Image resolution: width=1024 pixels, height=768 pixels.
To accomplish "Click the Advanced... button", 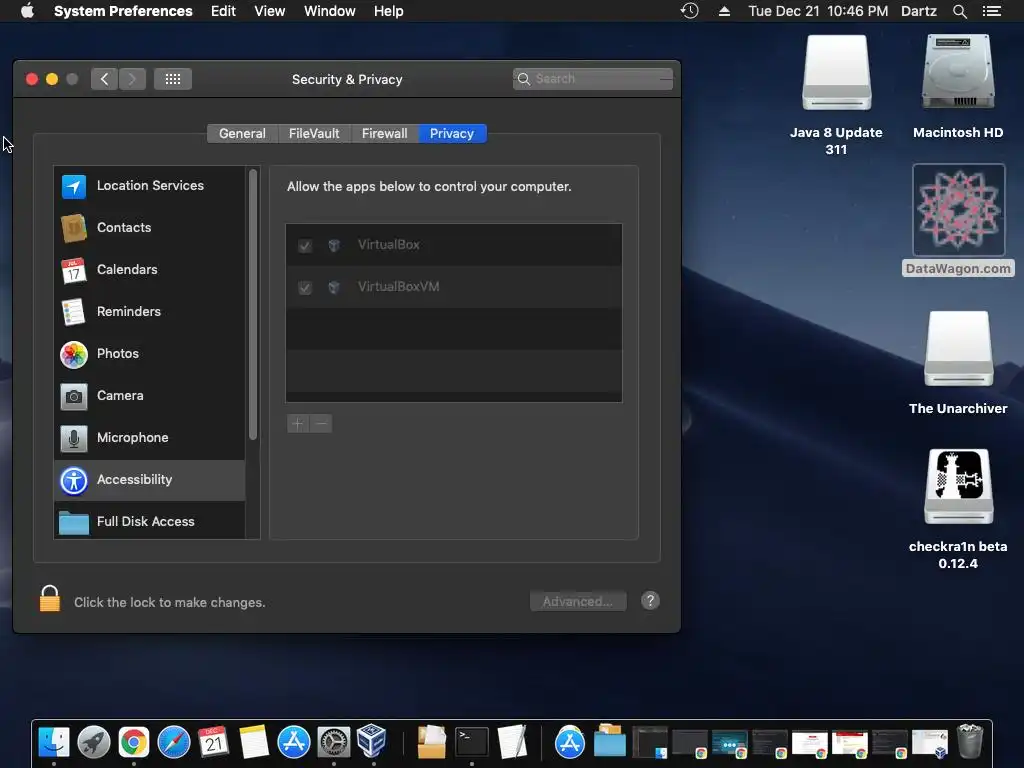I will click(578, 601).
